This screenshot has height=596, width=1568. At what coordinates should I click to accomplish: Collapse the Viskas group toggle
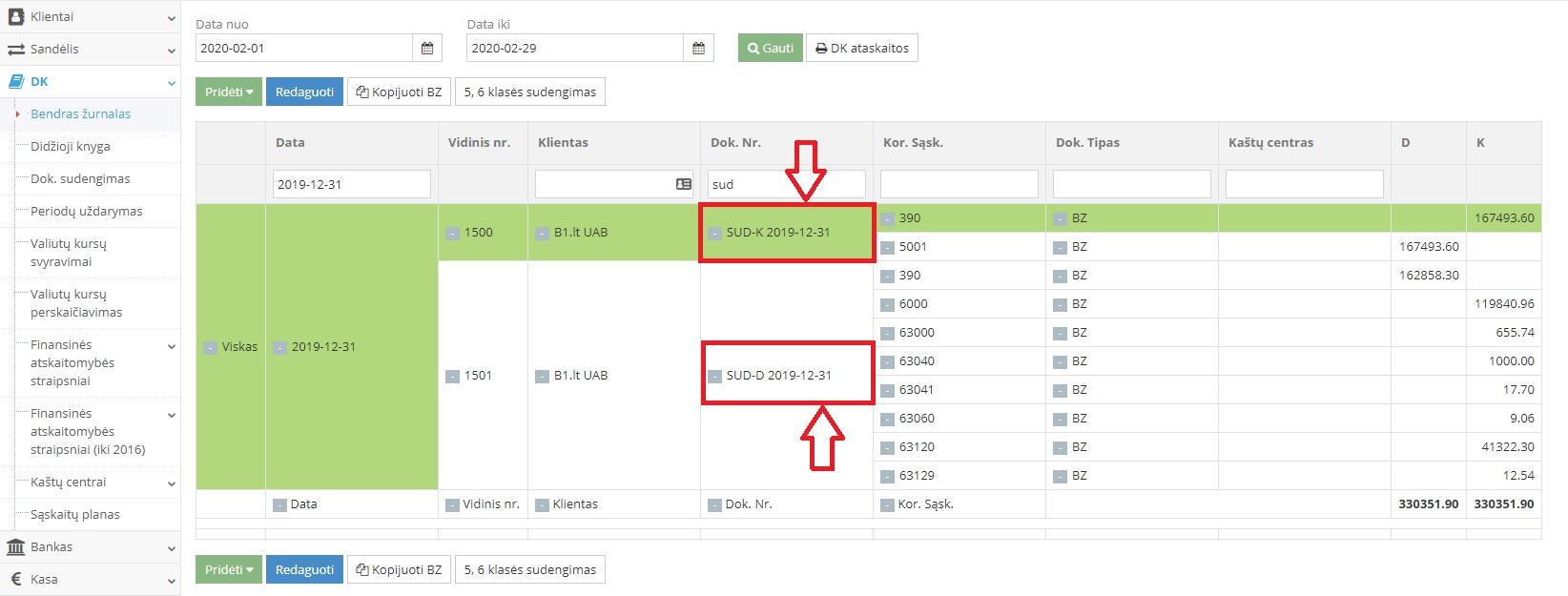click(210, 347)
